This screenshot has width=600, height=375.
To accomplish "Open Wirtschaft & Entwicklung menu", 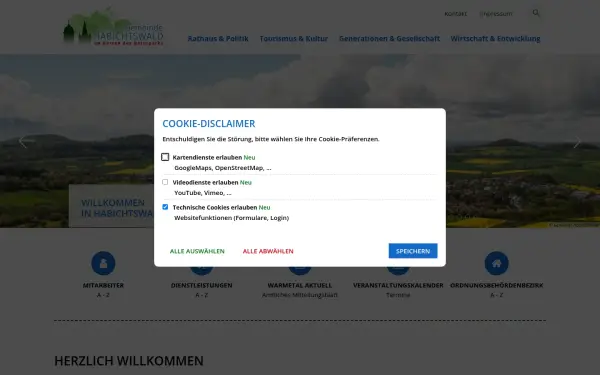I will pos(496,39).
